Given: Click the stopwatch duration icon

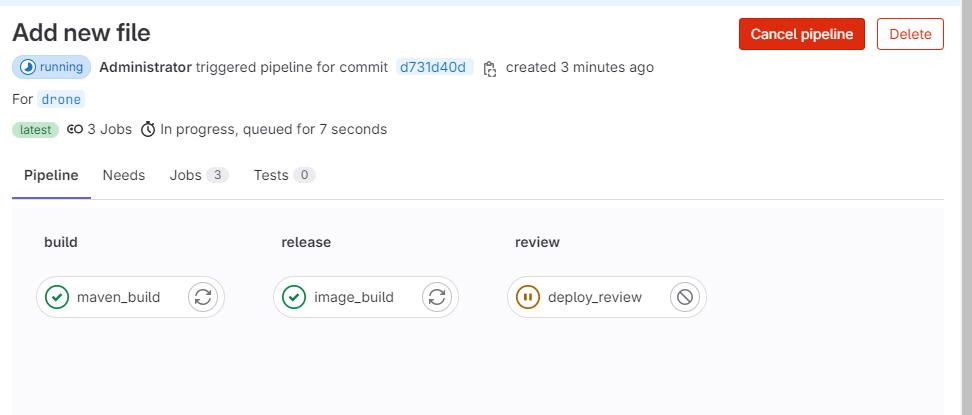Looking at the screenshot, I should [x=148, y=130].
